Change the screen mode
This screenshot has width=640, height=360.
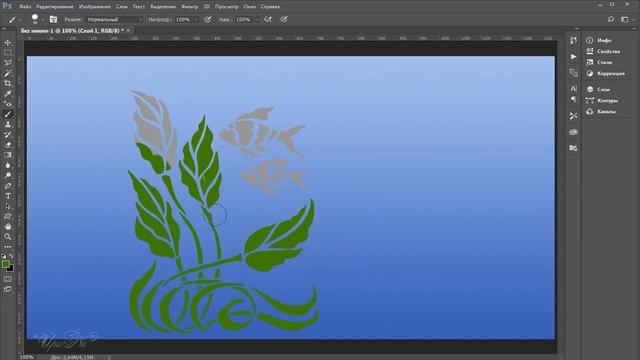tap(8, 289)
